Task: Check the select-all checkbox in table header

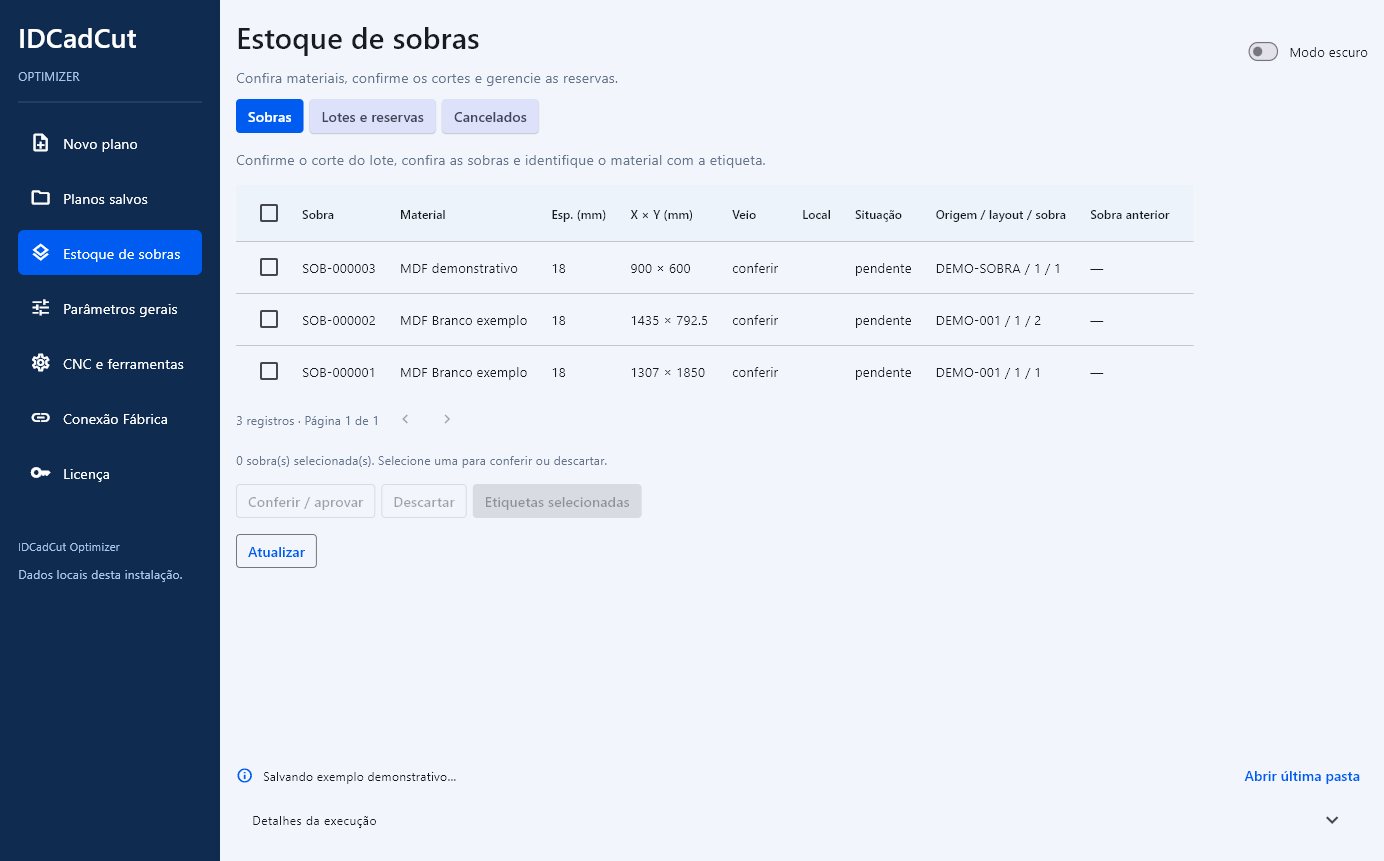Action: click(269, 213)
